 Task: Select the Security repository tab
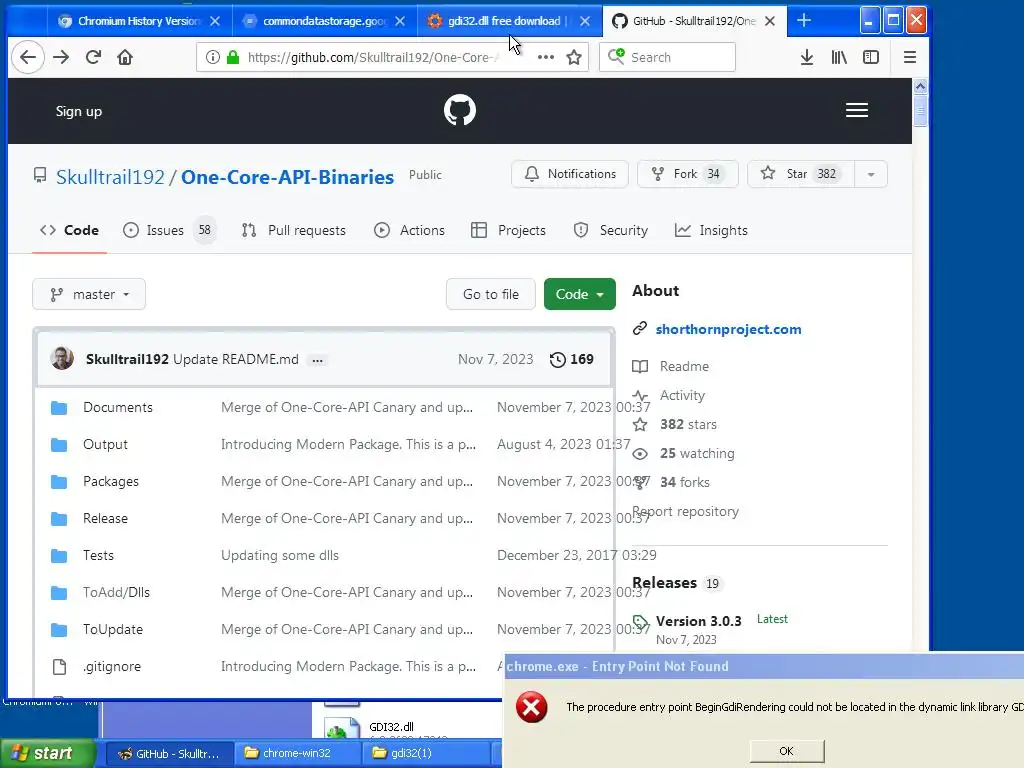(x=611, y=231)
